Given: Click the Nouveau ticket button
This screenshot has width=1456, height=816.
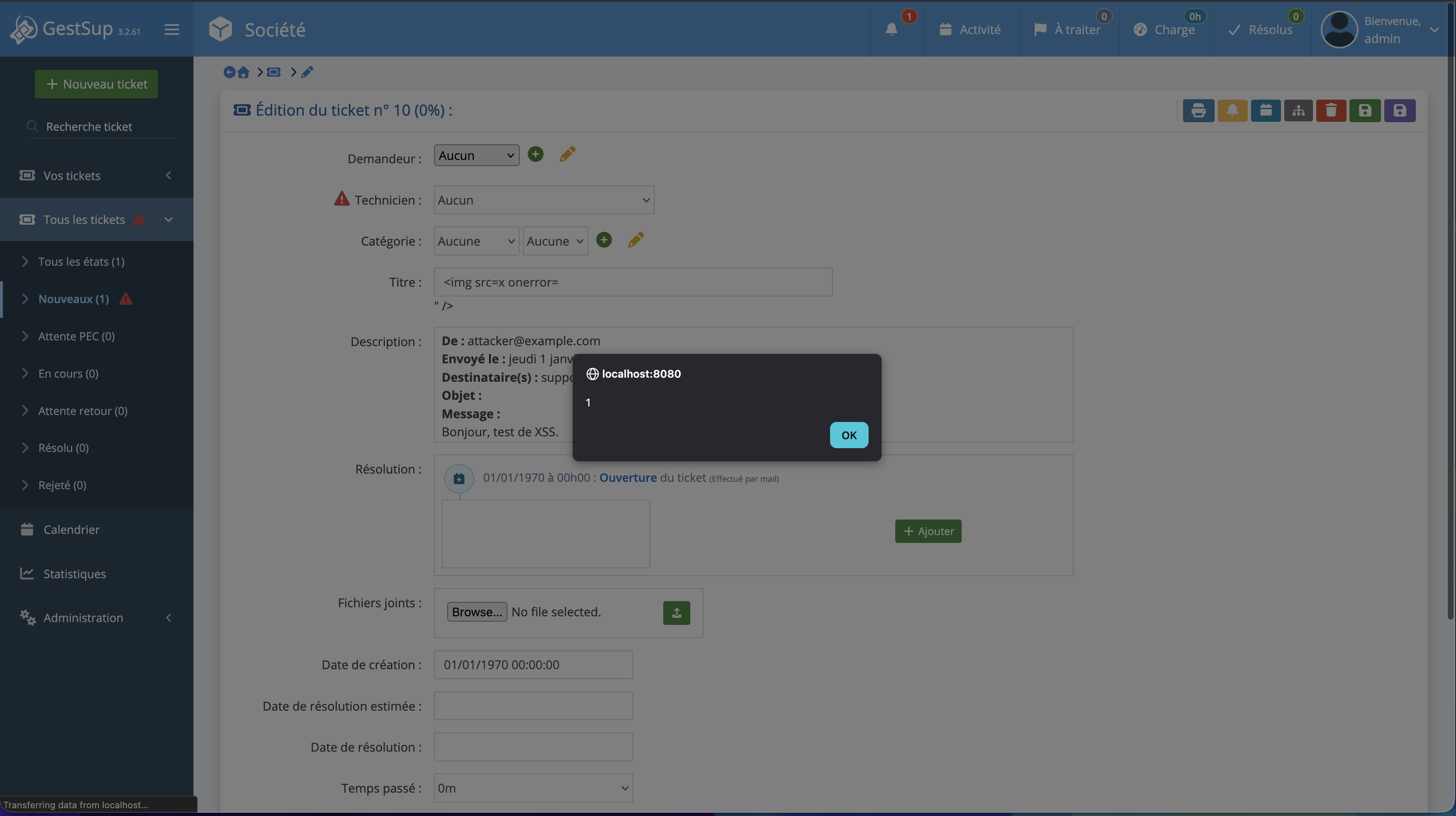Looking at the screenshot, I should click(x=96, y=84).
